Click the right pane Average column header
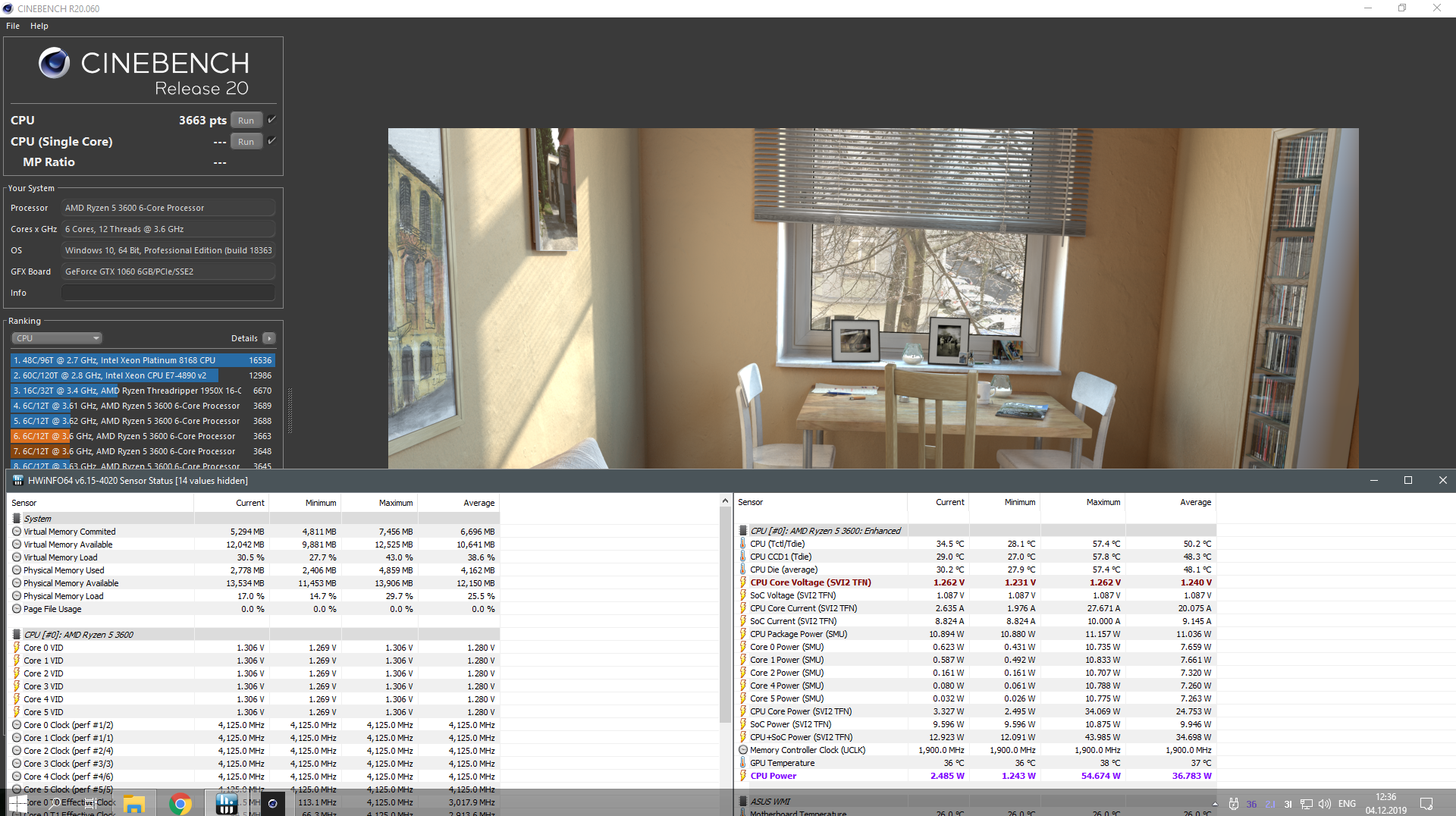This screenshot has width=1456, height=816. click(x=1170, y=502)
